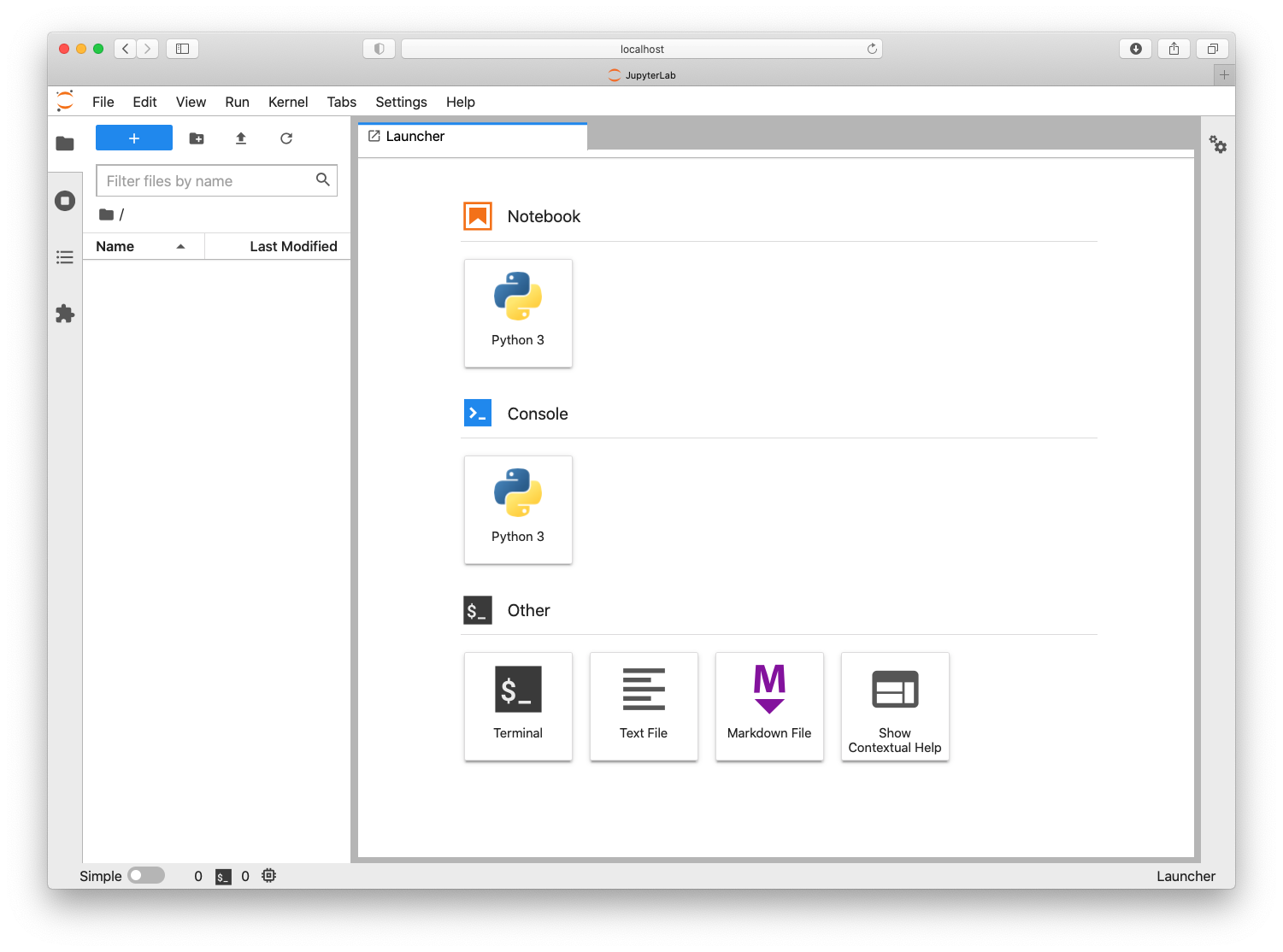Open the Kernel menu
1283x952 pixels.
coord(288,102)
